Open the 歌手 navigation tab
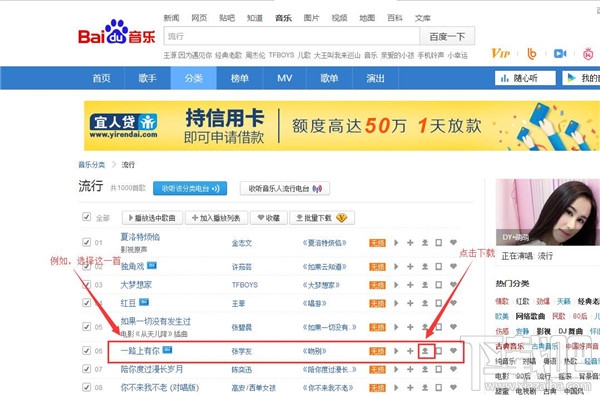This screenshot has height=396, width=600. [x=148, y=78]
